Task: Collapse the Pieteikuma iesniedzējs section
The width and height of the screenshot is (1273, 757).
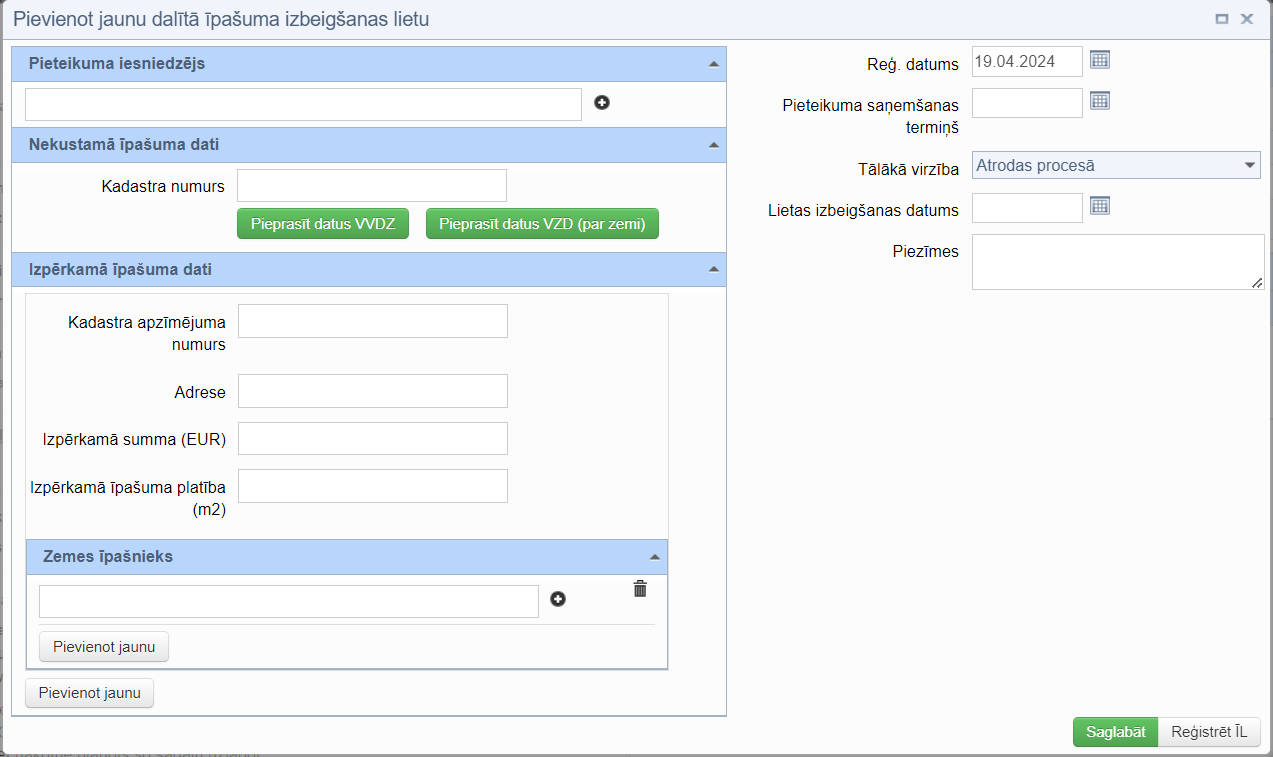Action: (713, 64)
